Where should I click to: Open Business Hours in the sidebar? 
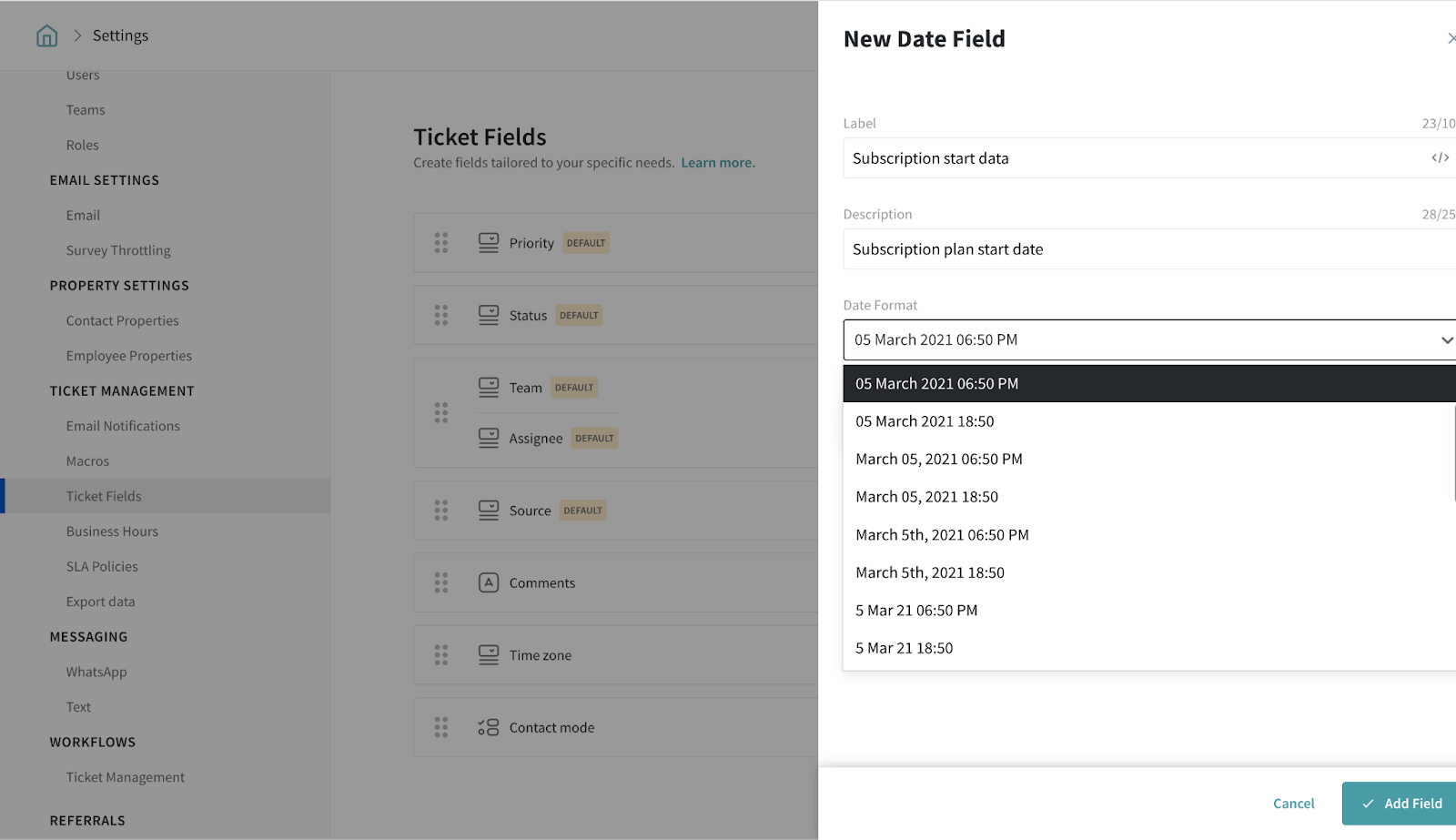click(x=112, y=531)
